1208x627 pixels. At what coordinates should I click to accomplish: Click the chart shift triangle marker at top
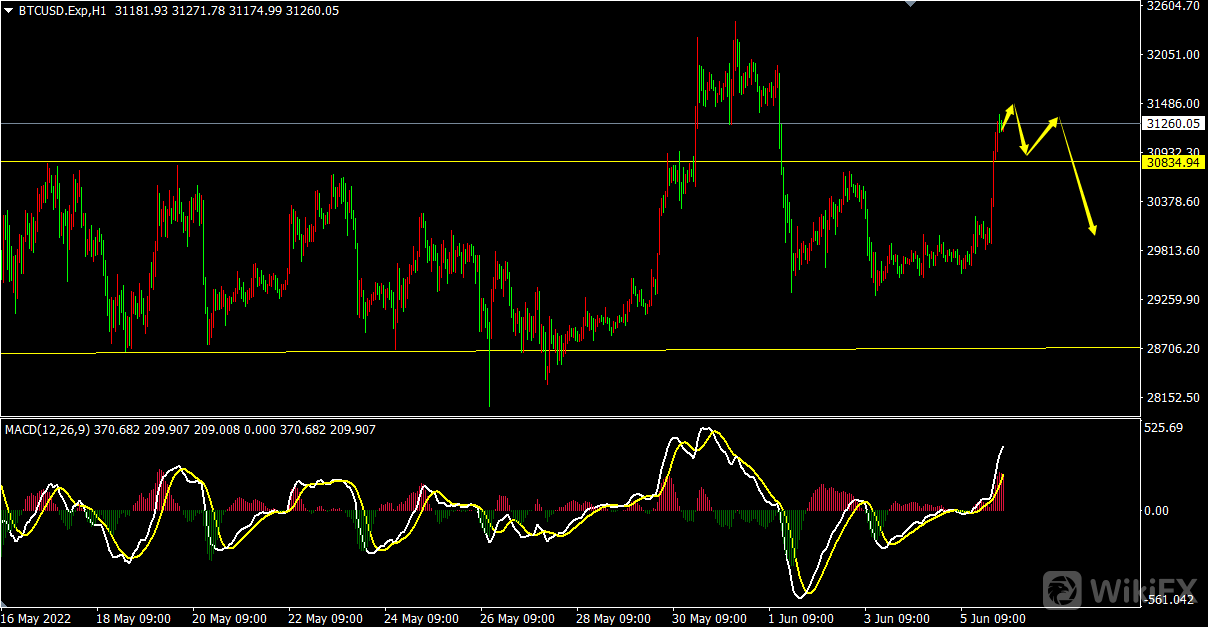(x=909, y=4)
